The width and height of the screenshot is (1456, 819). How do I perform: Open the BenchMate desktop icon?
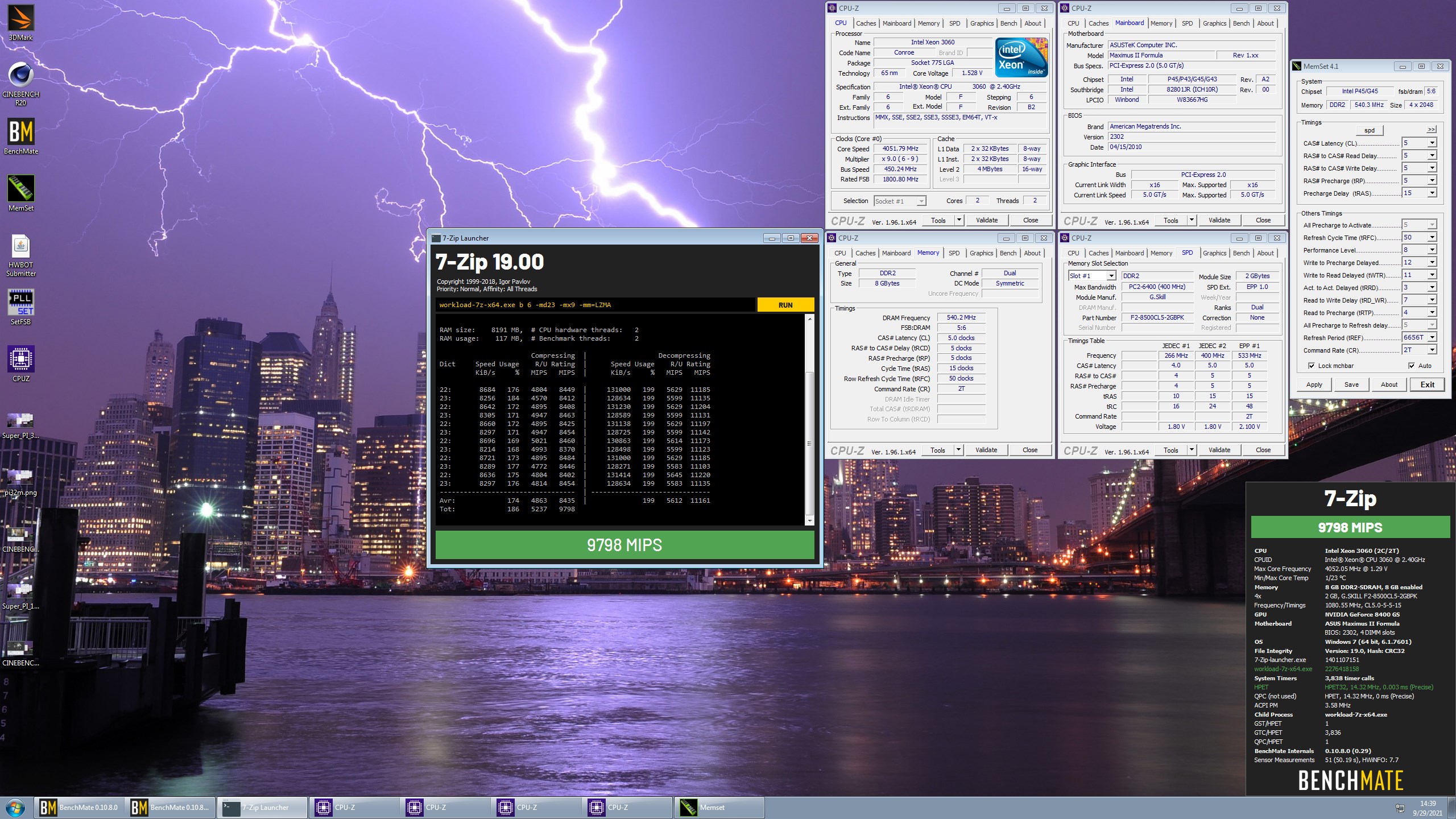(21, 136)
